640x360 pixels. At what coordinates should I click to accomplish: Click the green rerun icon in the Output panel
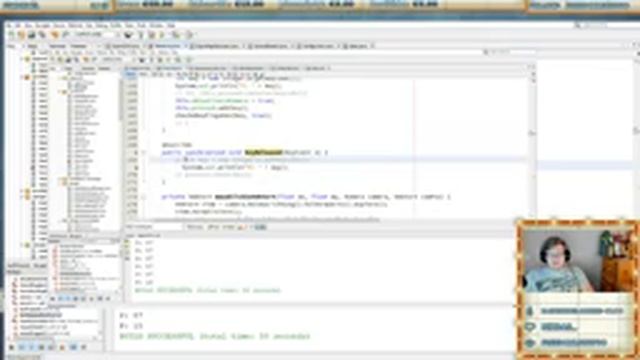[x=127, y=242]
